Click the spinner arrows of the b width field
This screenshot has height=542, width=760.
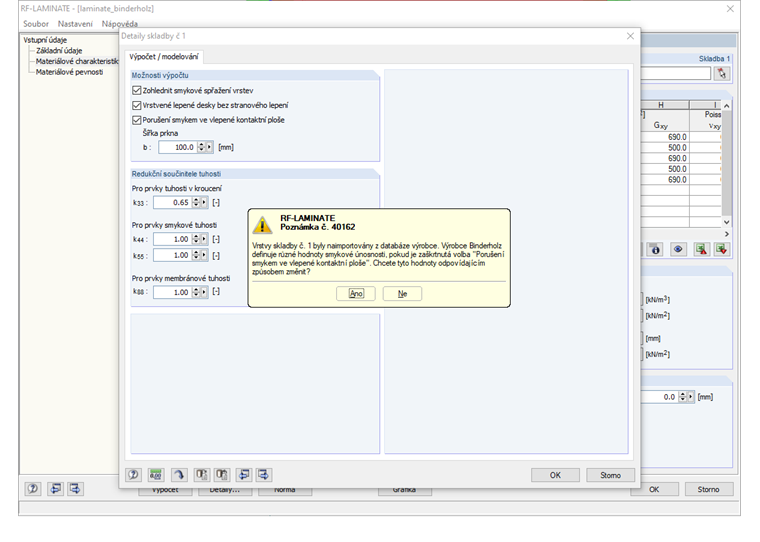click(202, 147)
